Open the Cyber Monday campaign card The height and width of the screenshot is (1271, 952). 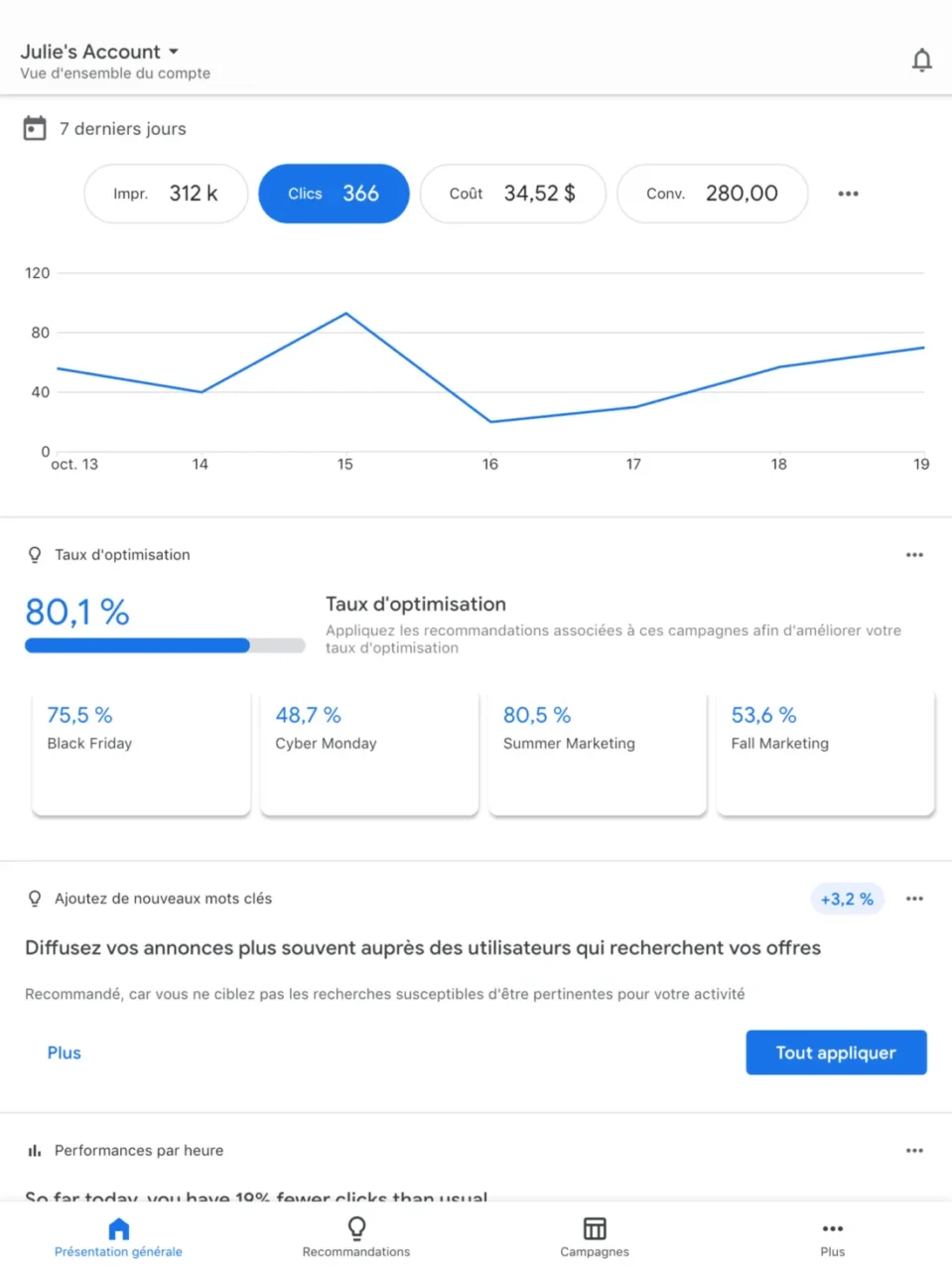[369, 754]
